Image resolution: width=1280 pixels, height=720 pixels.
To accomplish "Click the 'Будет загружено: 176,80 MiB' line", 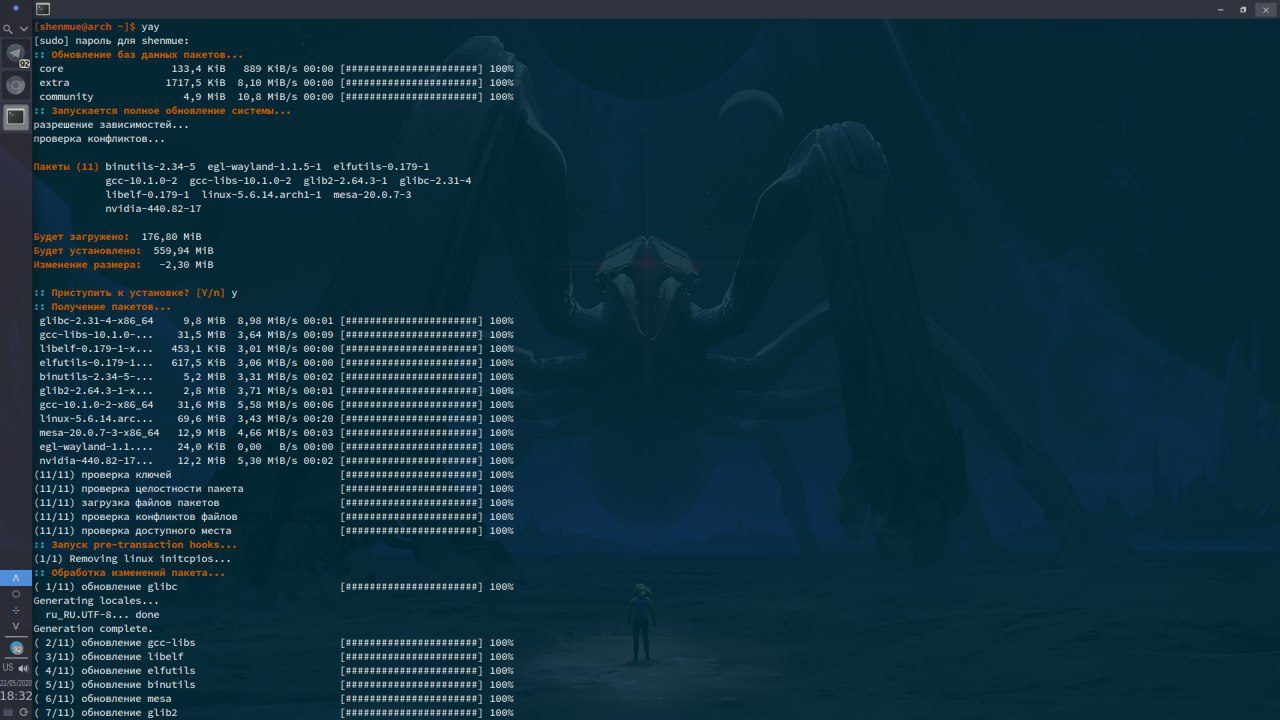I will (117, 237).
